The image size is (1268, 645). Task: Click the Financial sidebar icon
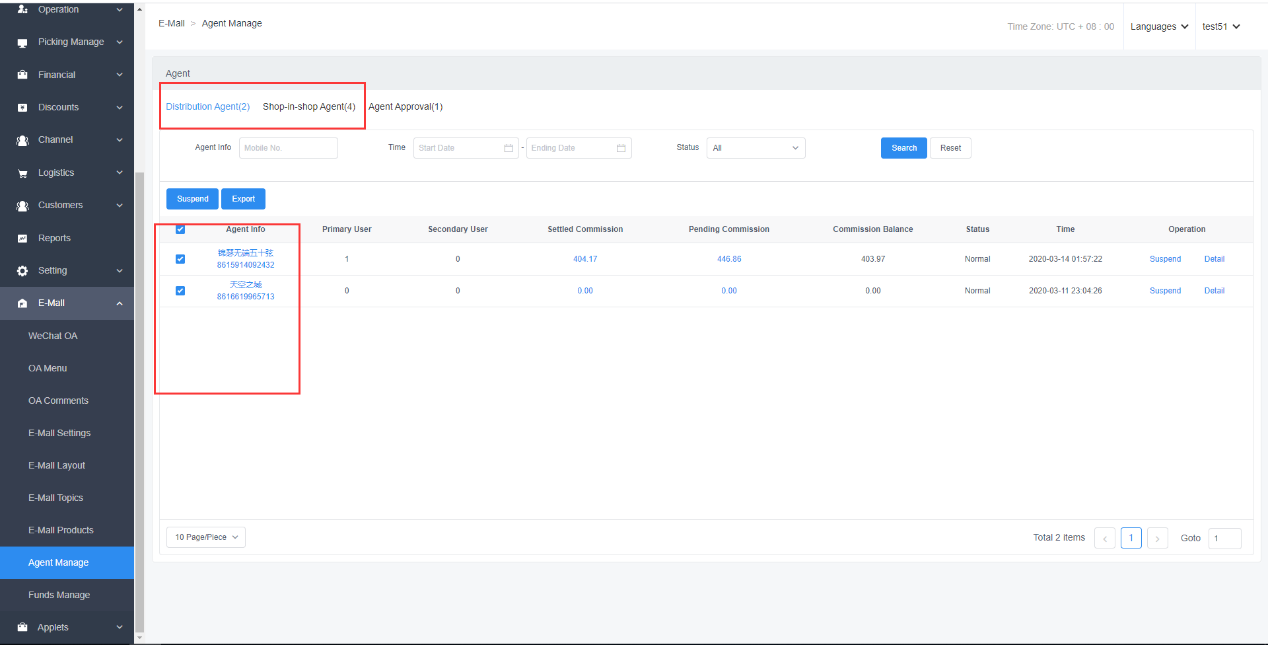tap(22, 75)
